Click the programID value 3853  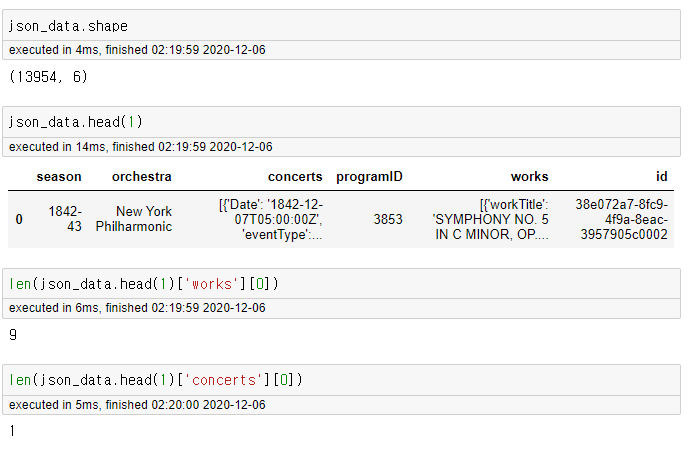tap(388, 219)
